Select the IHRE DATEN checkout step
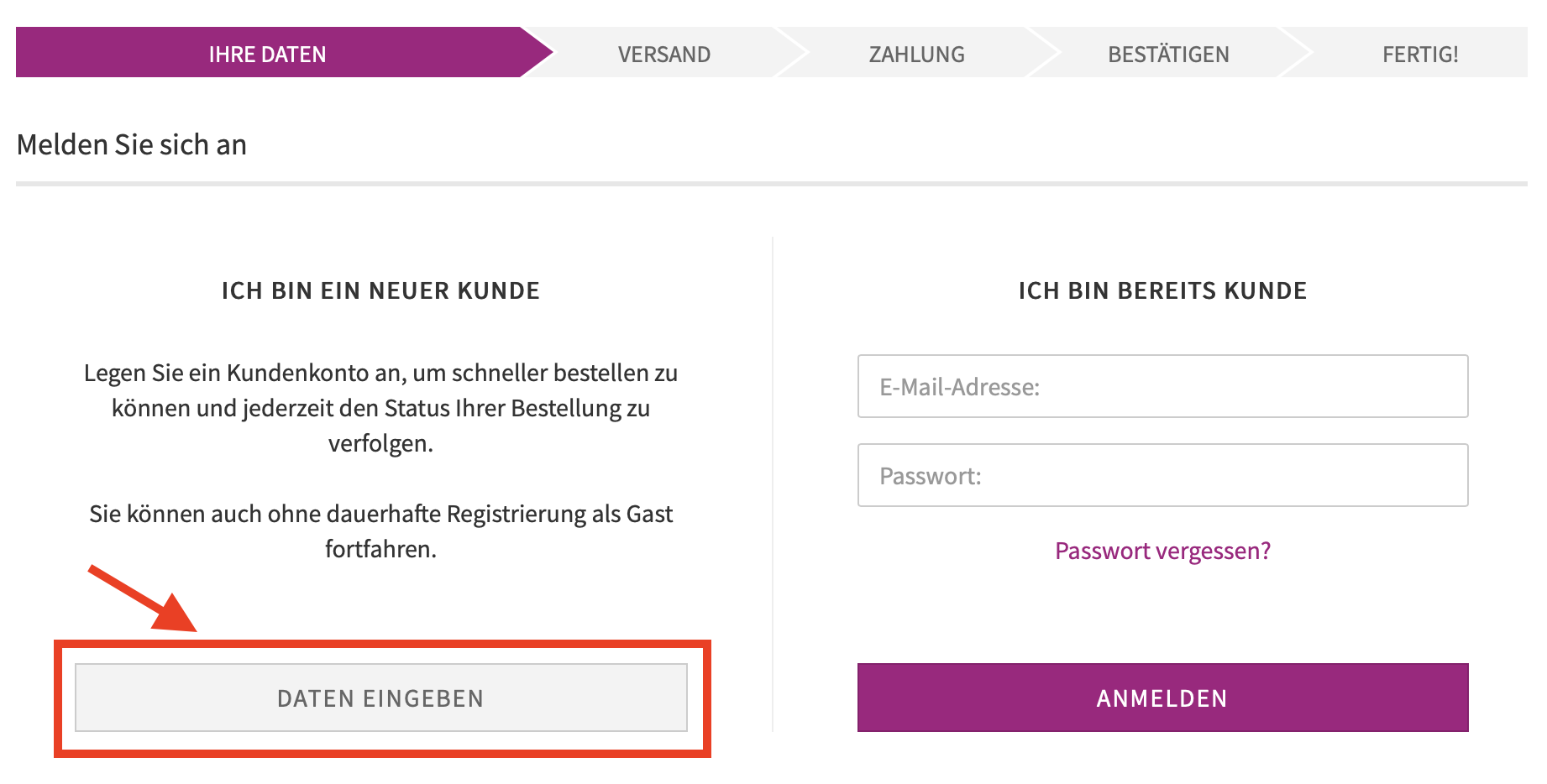1547x784 pixels. pos(268,54)
